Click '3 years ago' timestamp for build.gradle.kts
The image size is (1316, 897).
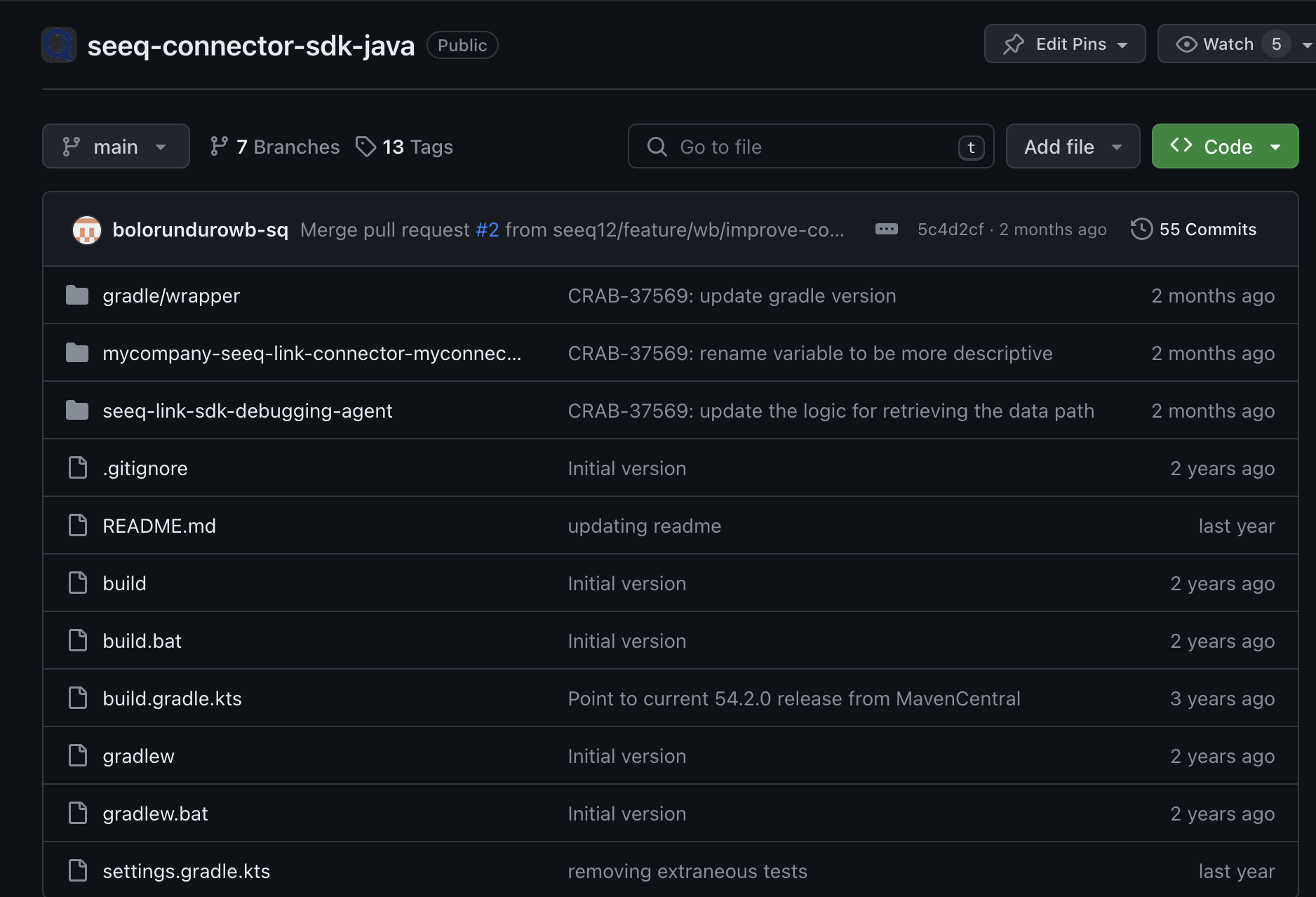pyautogui.click(x=1223, y=698)
